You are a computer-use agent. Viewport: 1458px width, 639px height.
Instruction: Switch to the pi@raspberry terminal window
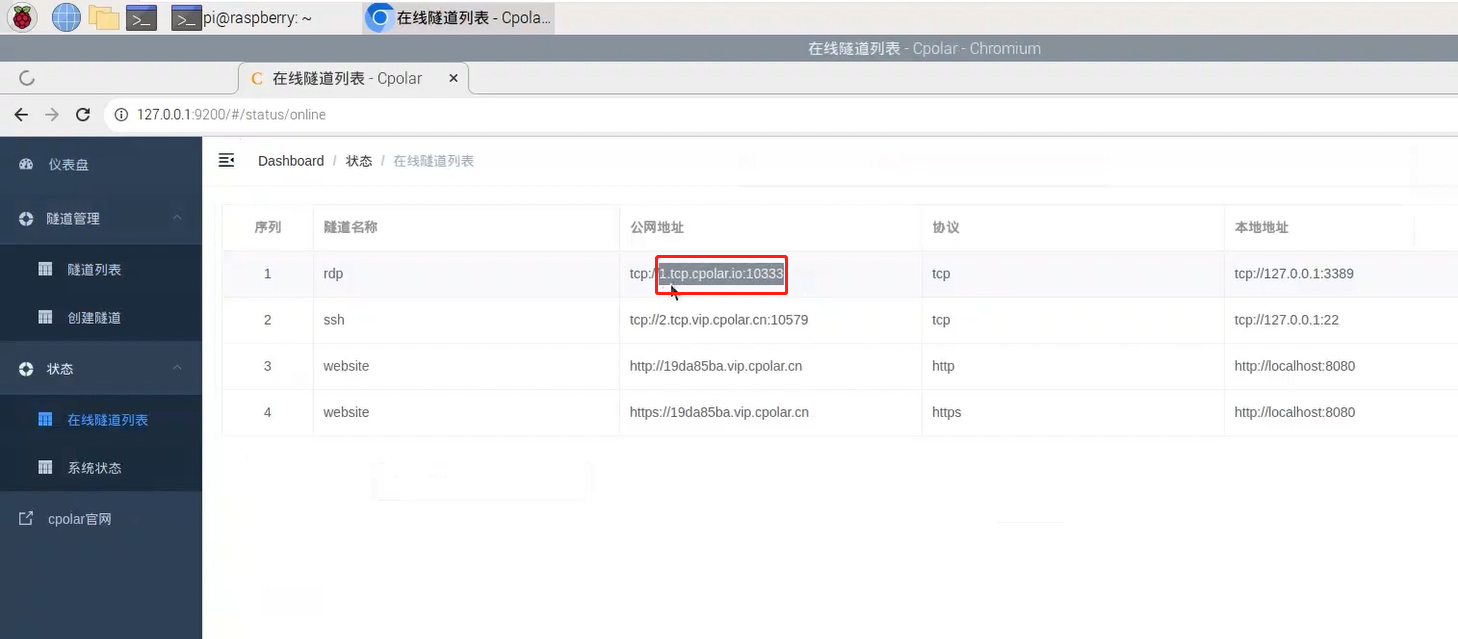(241, 17)
